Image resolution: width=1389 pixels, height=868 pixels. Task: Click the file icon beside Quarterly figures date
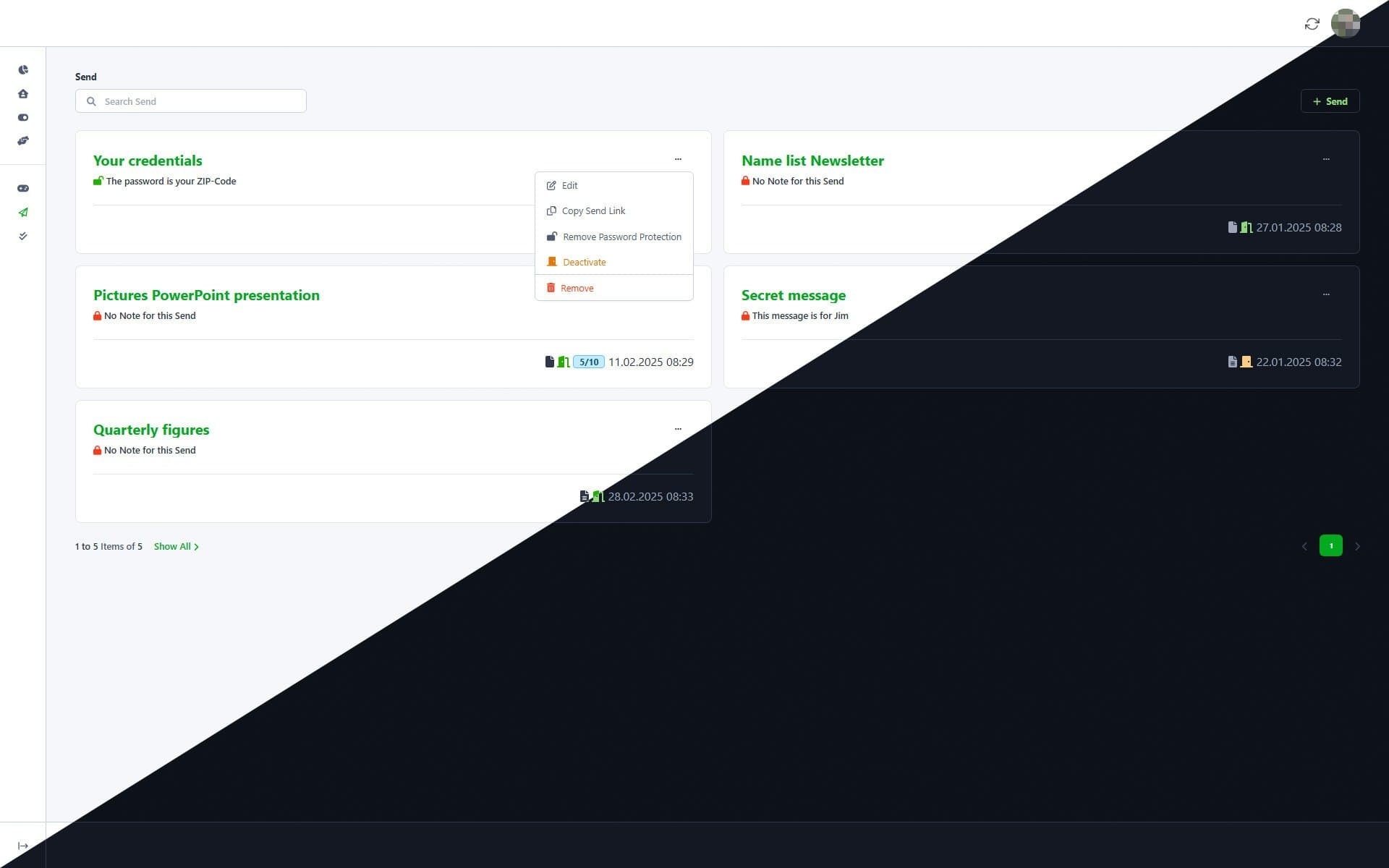click(x=585, y=496)
